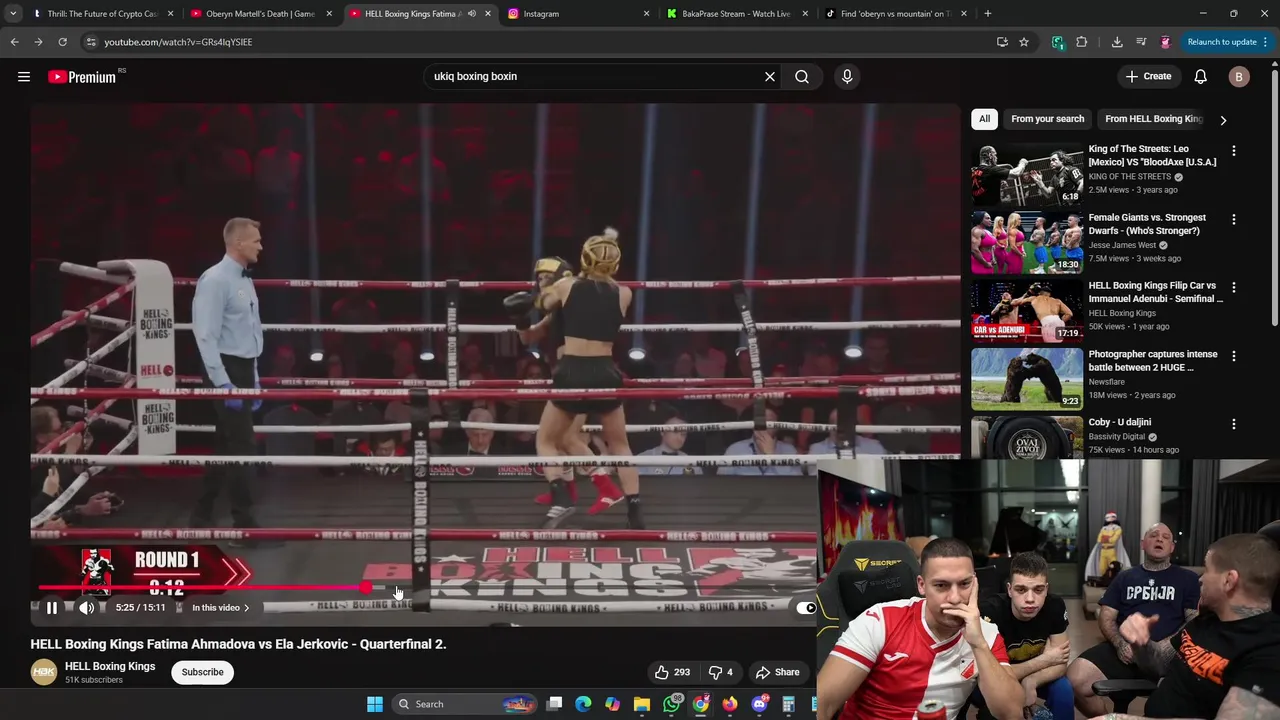The image size is (1280, 720).
Task: Dislike the video
Action: (x=721, y=672)
